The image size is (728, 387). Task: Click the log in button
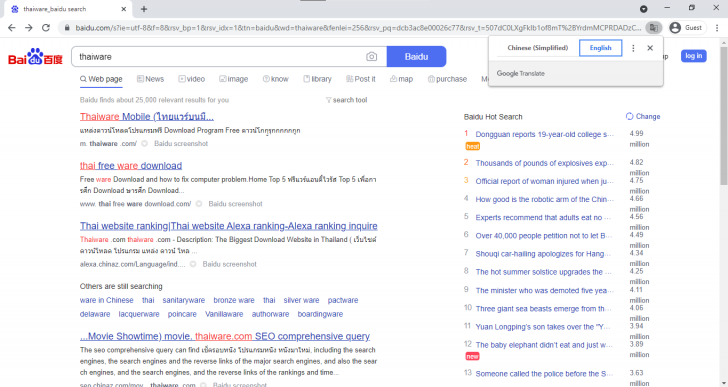pyautogui.click(x=694, y=56)
